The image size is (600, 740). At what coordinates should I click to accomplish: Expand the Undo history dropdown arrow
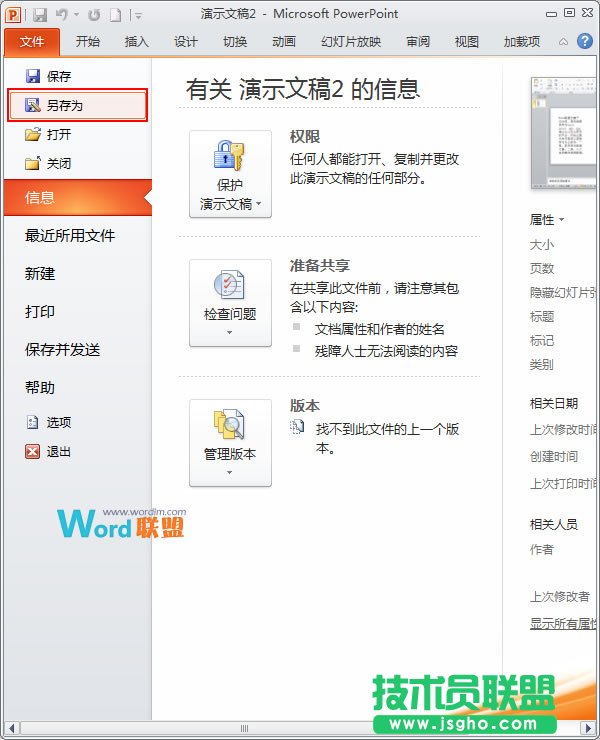coord(76,15)
